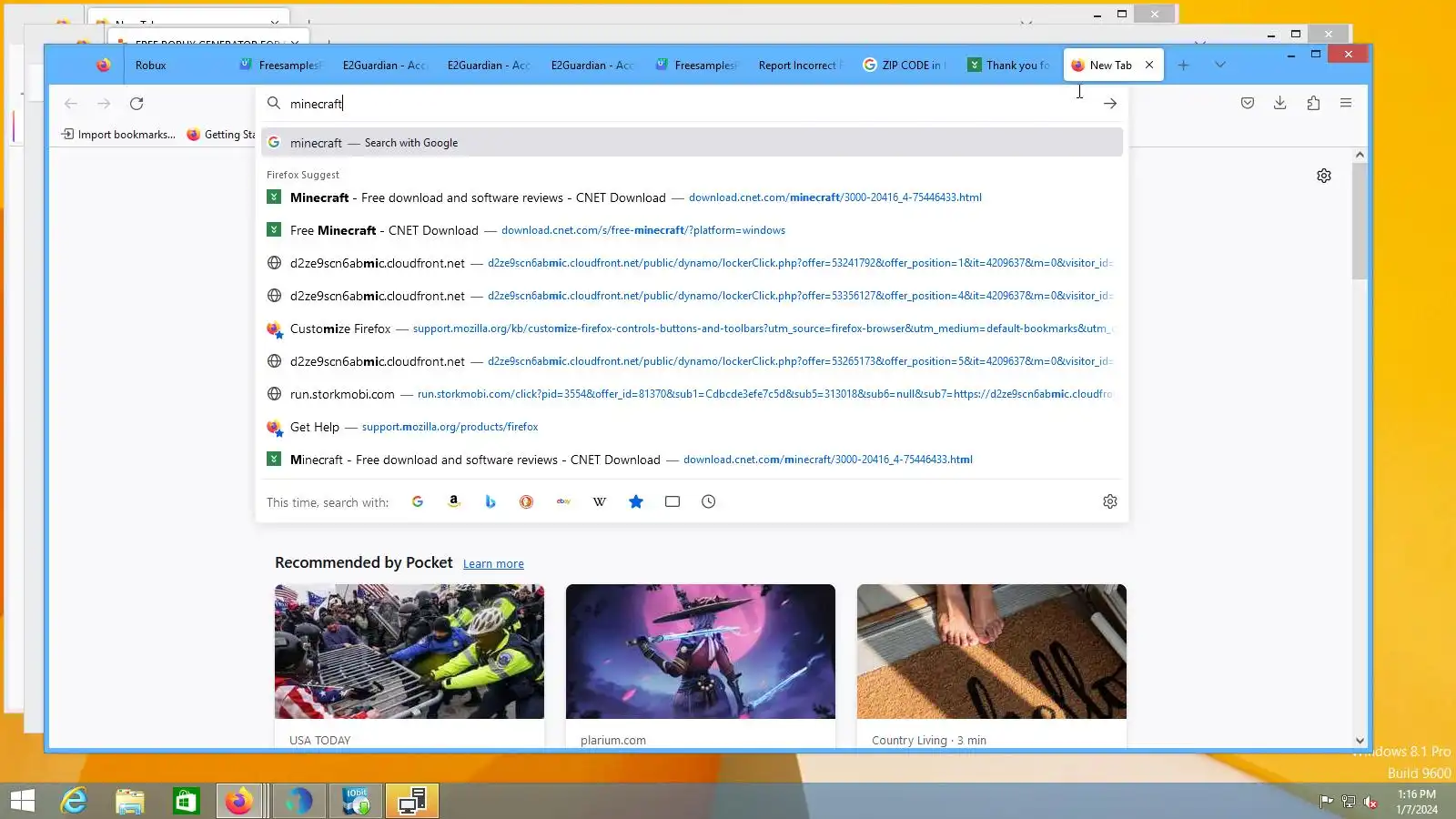Switch to Thank you tab

pos(1009,66)
